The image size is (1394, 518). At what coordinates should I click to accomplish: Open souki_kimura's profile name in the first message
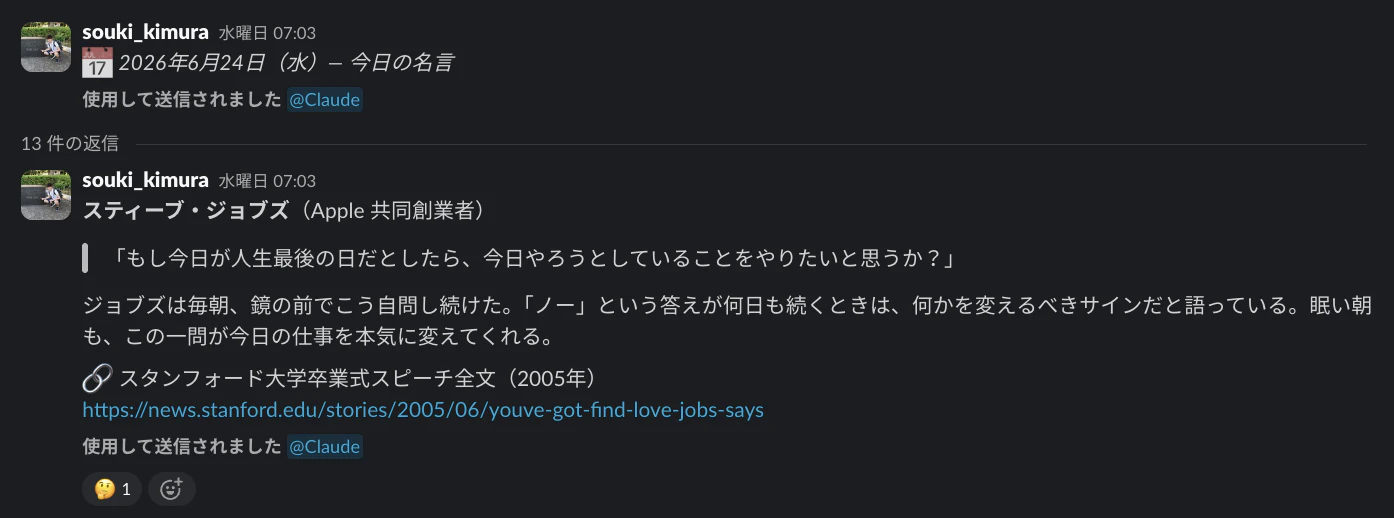[x=146, y=32]
